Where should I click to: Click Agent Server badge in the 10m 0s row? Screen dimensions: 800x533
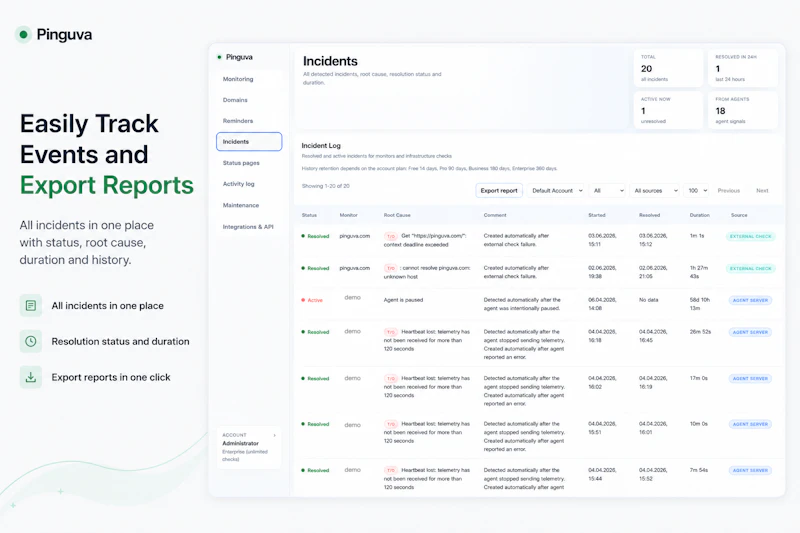(750, 424)
